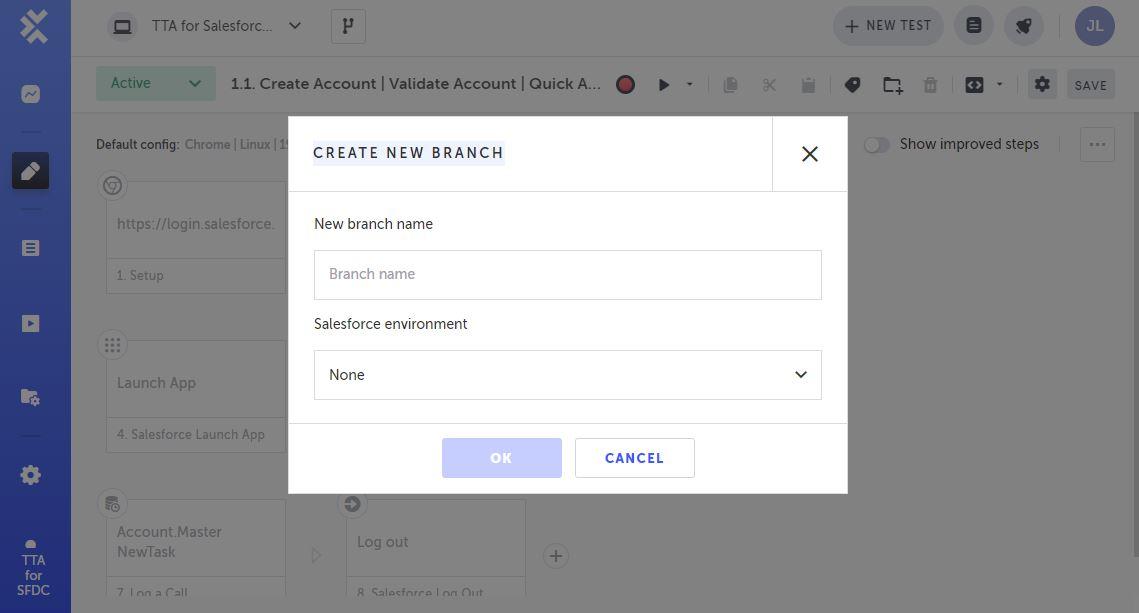Open the tag icon in the toolbar
The width and height of the screenshot is (1139, 613).
click(x=852, y=84)
